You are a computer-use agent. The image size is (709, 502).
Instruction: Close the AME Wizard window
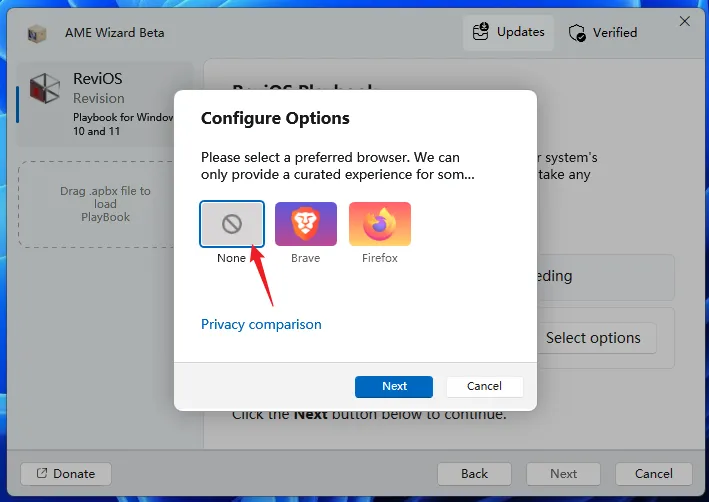[685, 21]
